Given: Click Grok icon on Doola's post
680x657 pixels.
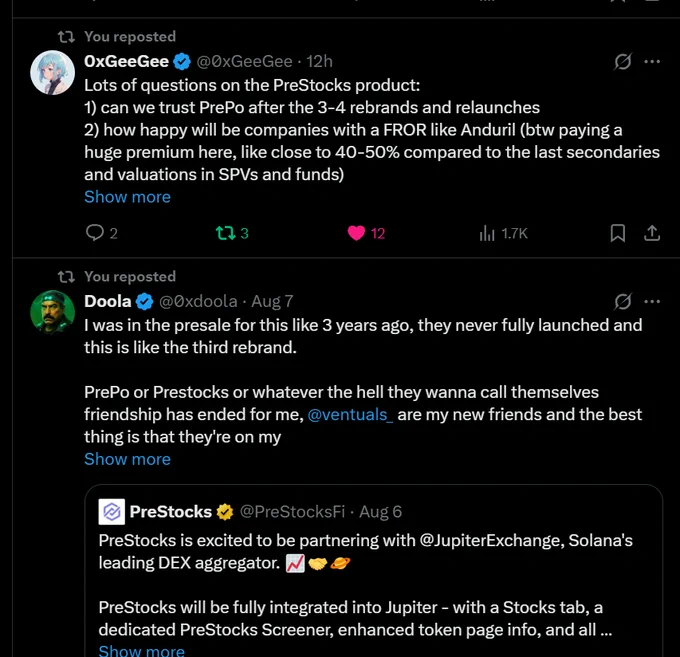Looking at the screenshot, I should 622,301.
